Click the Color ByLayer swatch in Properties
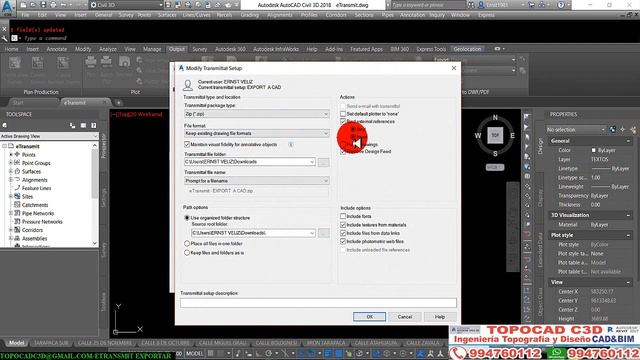Screen dimensions: 640x360 [594, 150]
